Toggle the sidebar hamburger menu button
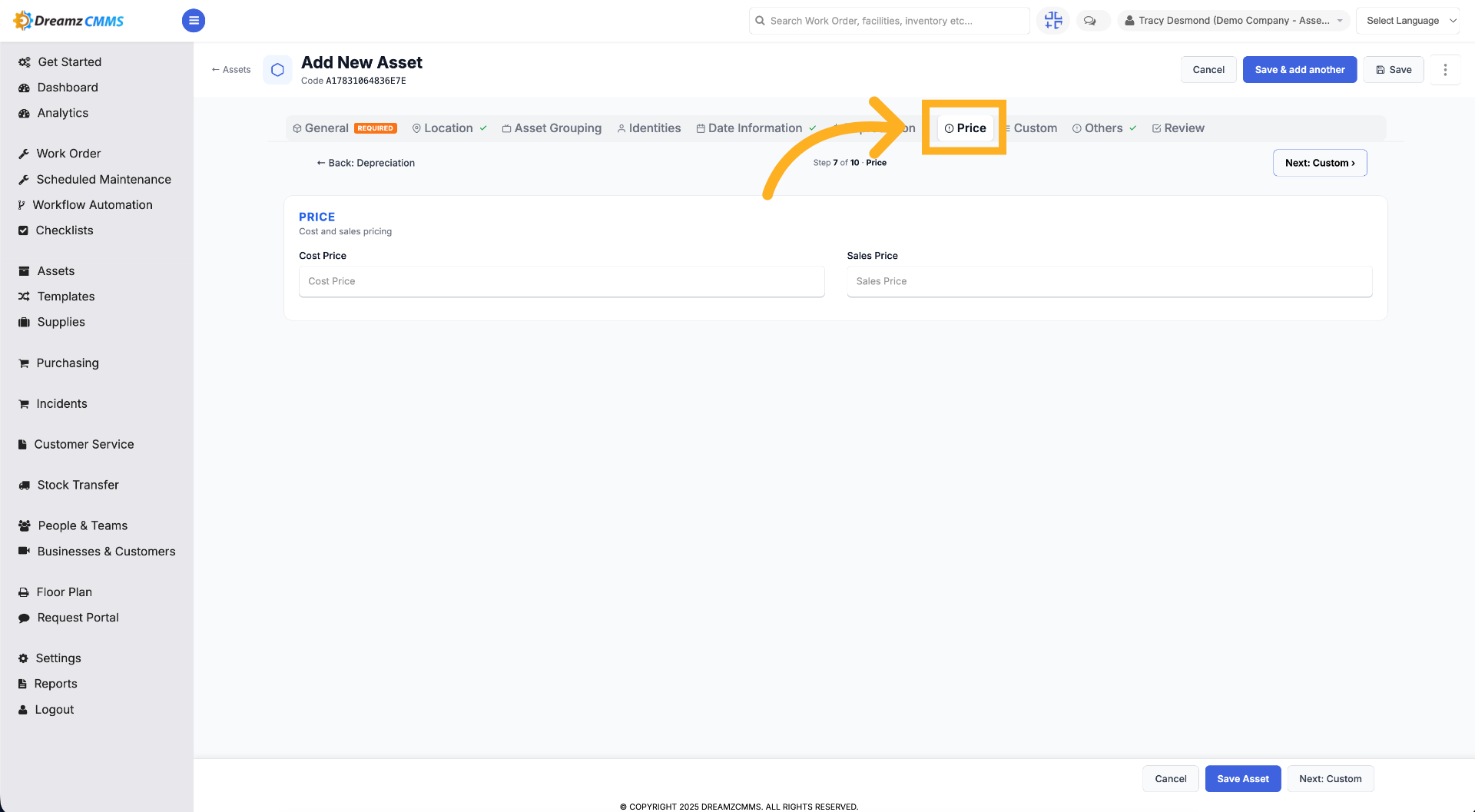 pos(194,21)
